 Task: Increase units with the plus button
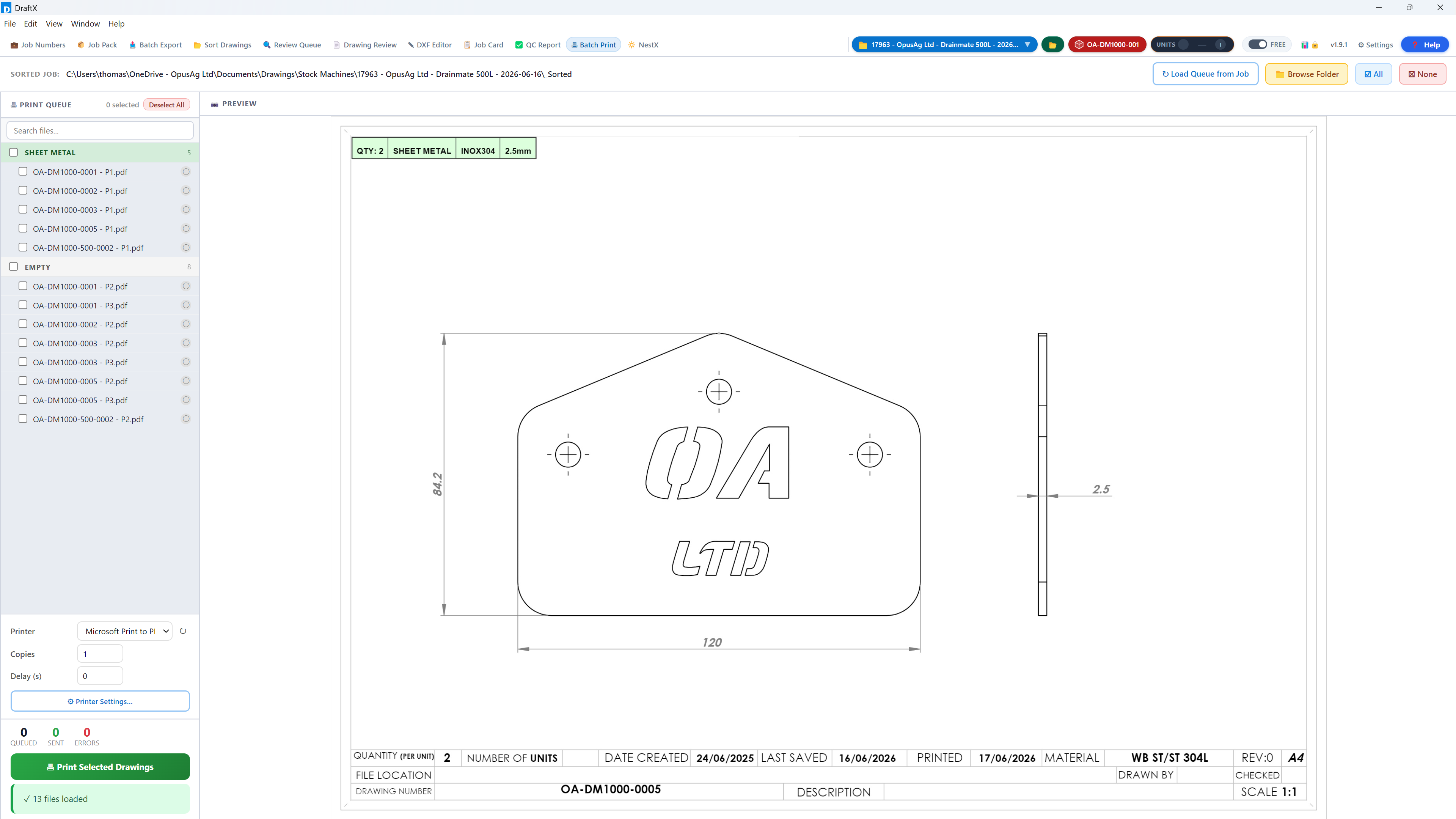1220,45
